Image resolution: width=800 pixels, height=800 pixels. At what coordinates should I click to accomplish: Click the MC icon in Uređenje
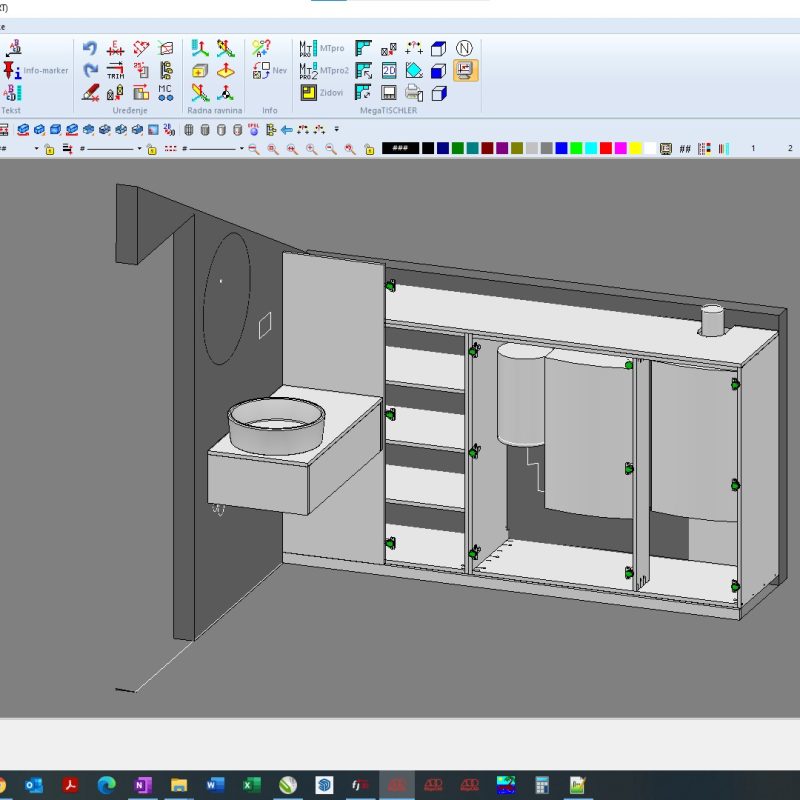[166, 92]
